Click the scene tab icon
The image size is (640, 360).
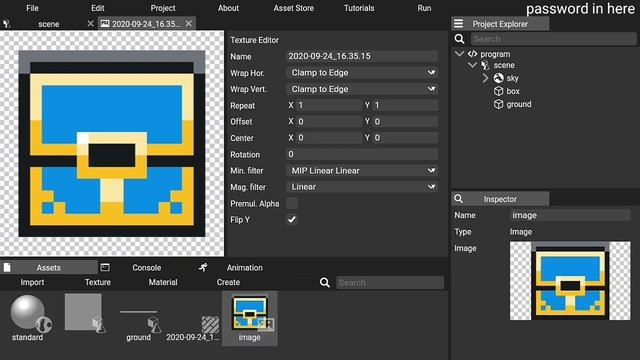coord(7,24)
